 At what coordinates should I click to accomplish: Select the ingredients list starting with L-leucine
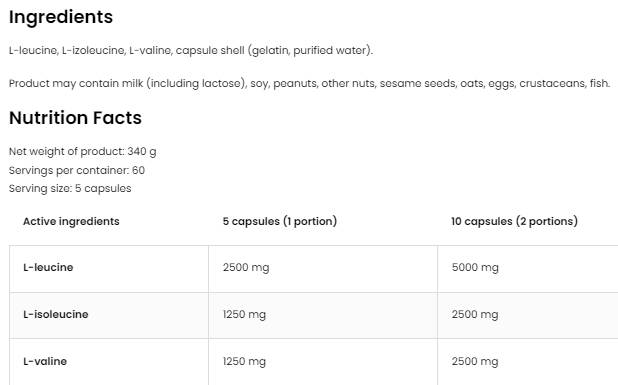pyautogui.click(x=191, y=50)
